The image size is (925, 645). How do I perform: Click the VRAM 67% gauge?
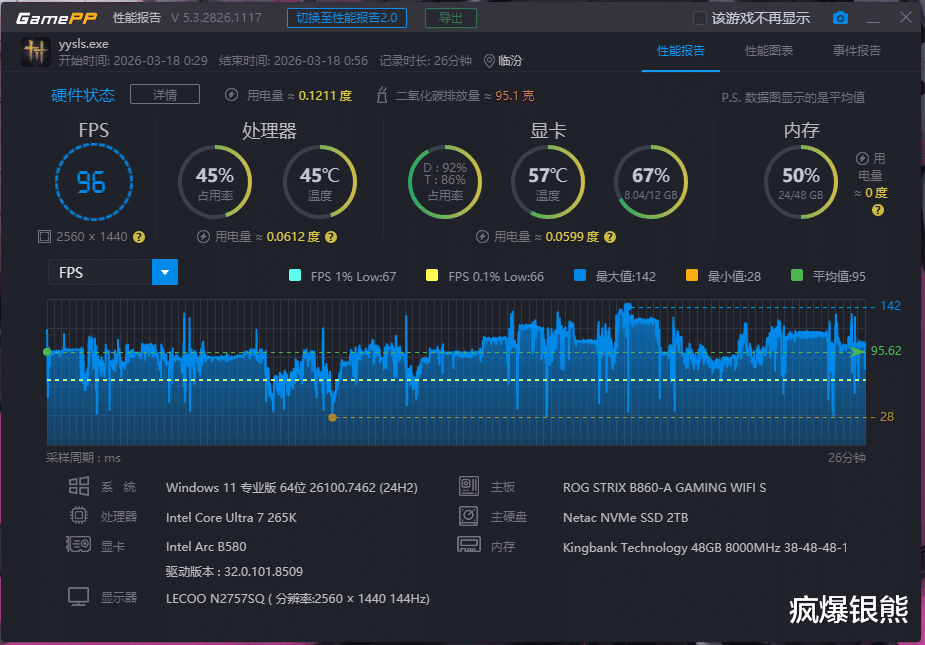coord(651,182)
